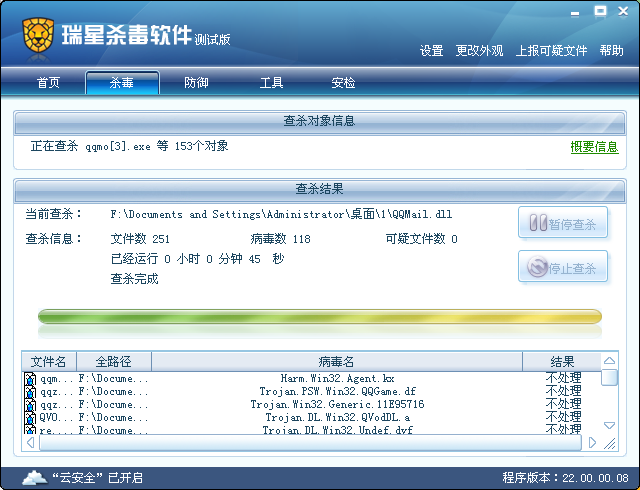The image size is (640, 490).
Task: Click the horizontal scroll right arrow
Action: [592, 443]
